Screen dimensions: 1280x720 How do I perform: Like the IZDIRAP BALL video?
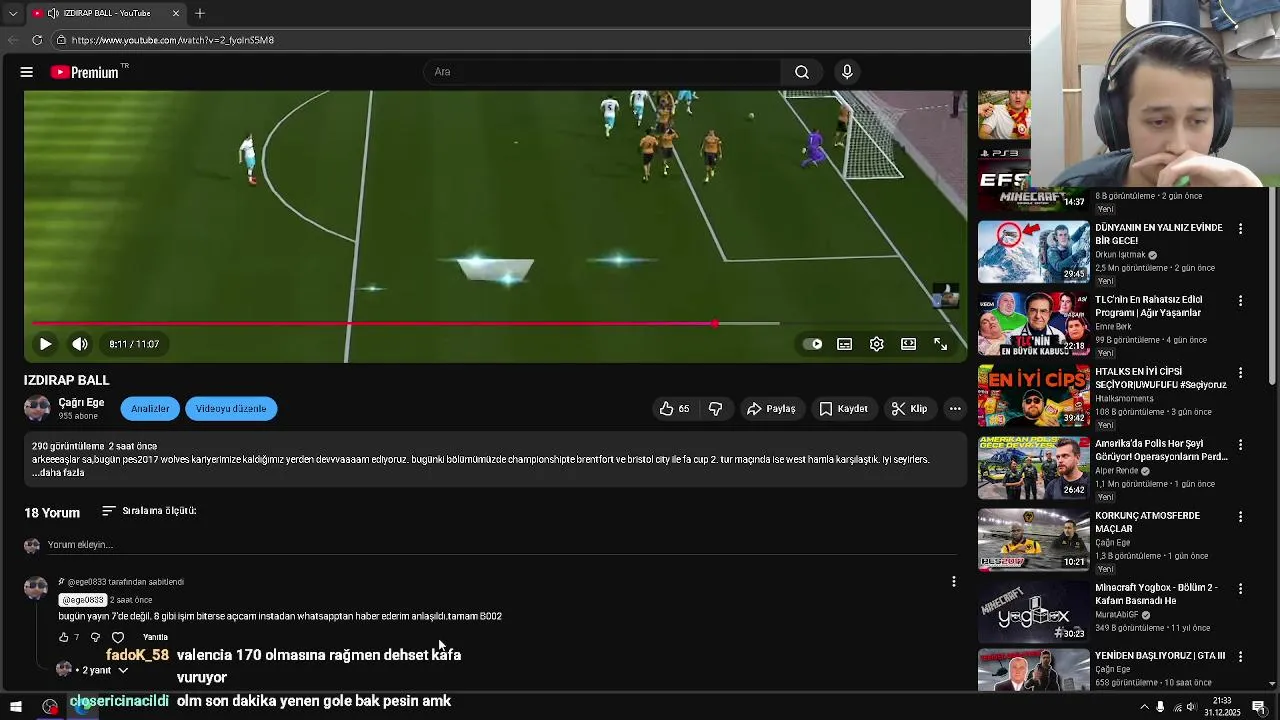[675, 409]
